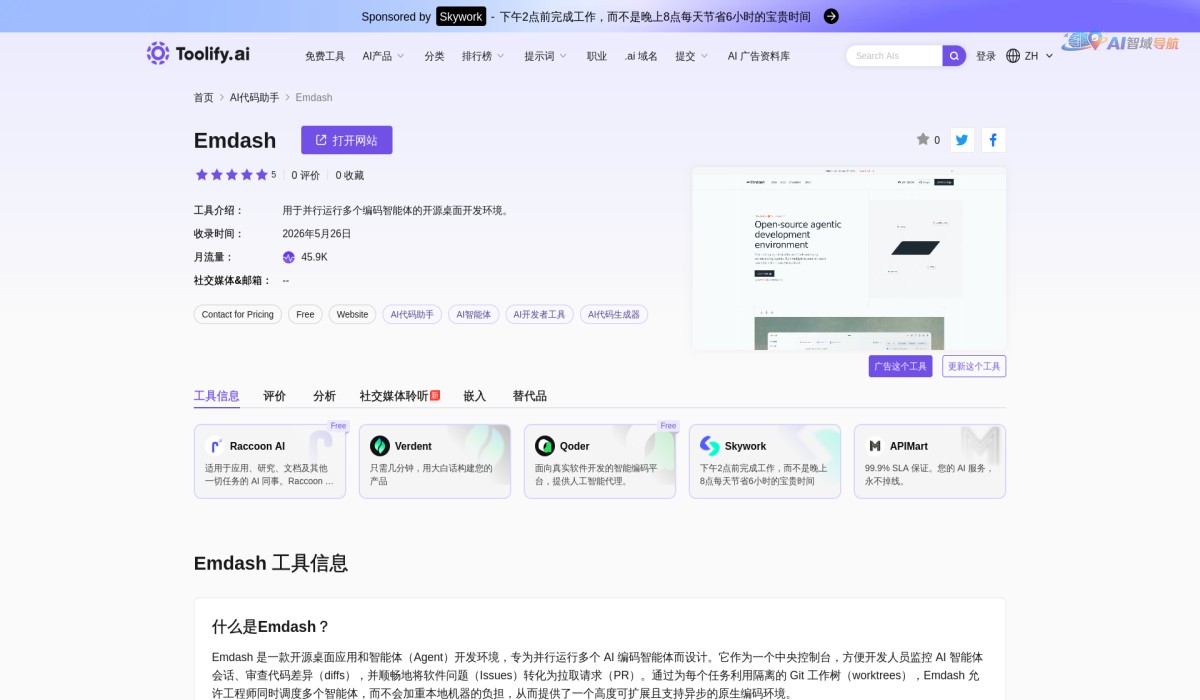
Task: Click the Free tag
Action: (305, 314)
